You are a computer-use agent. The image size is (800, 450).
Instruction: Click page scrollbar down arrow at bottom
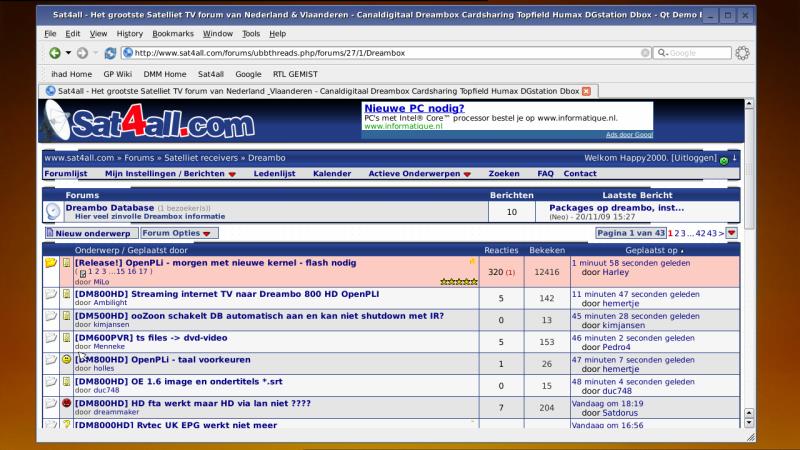point(749,423)
